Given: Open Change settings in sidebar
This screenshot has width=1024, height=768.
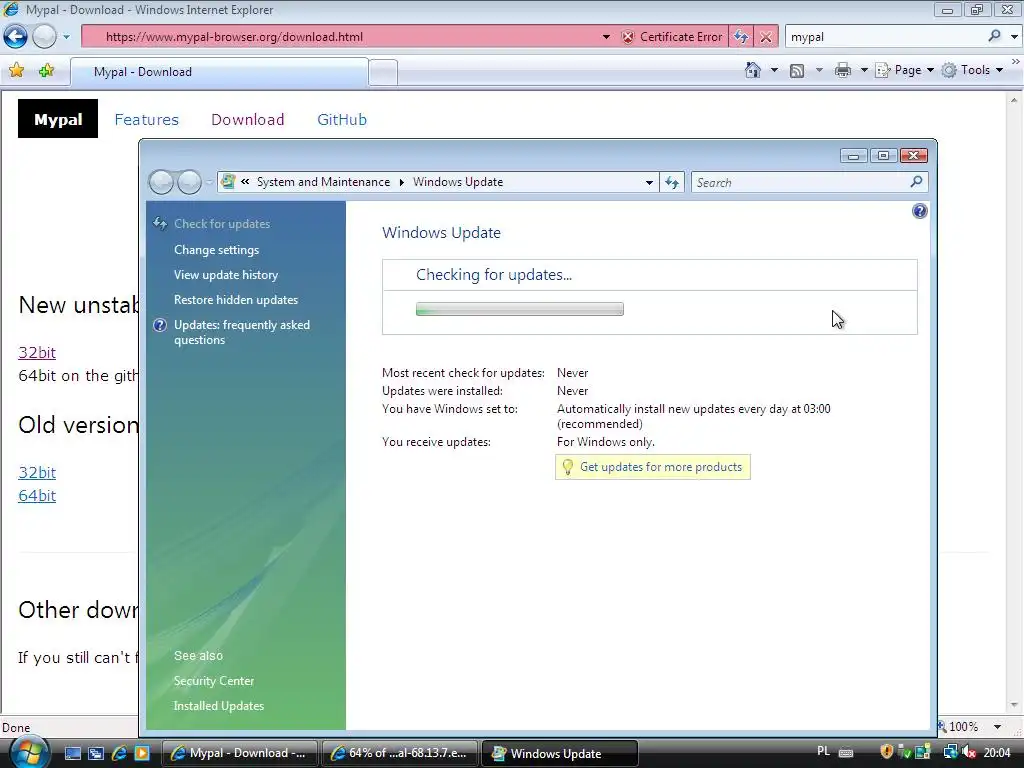Looking at the screenshot, I should pos(216,250).
